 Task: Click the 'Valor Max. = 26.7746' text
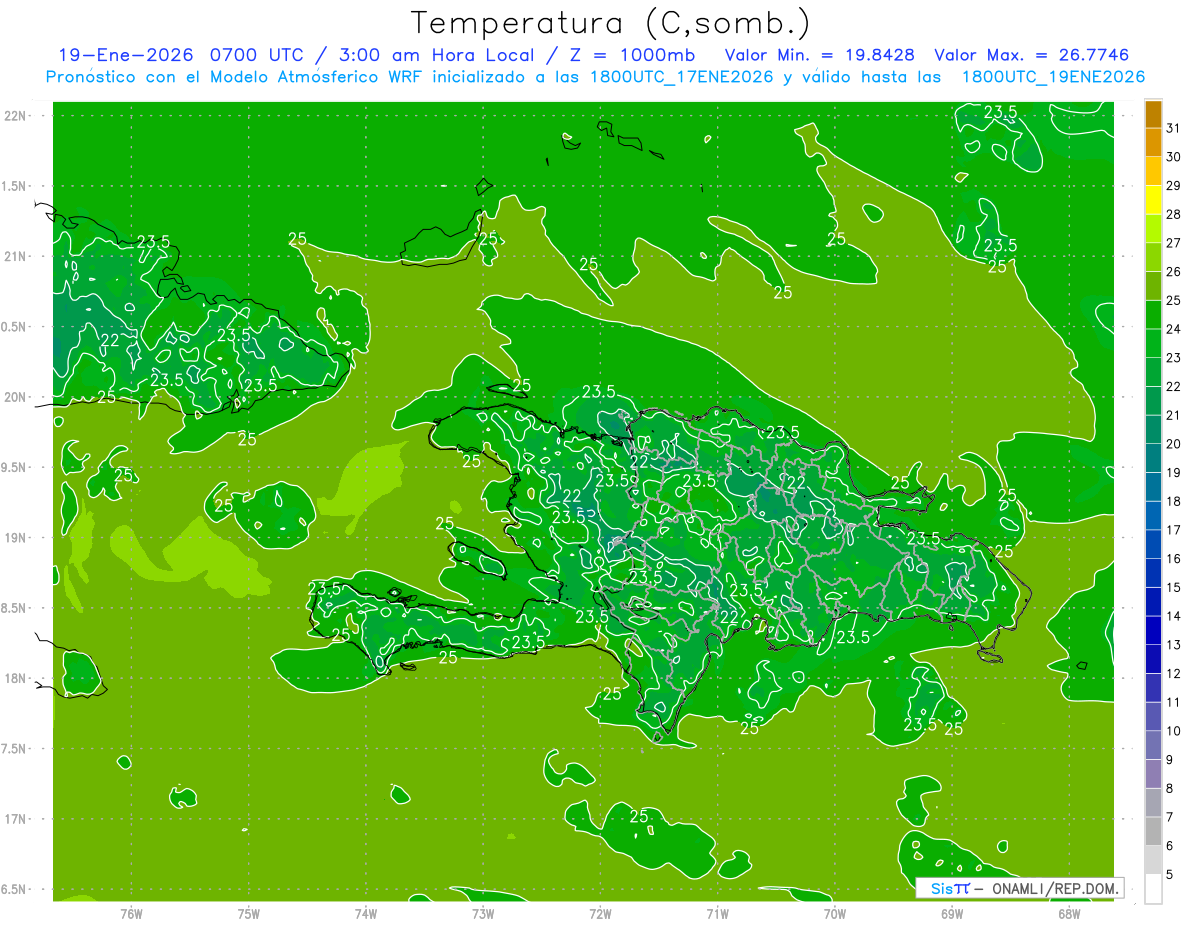pyautogui.click(x=1031, y=55)
